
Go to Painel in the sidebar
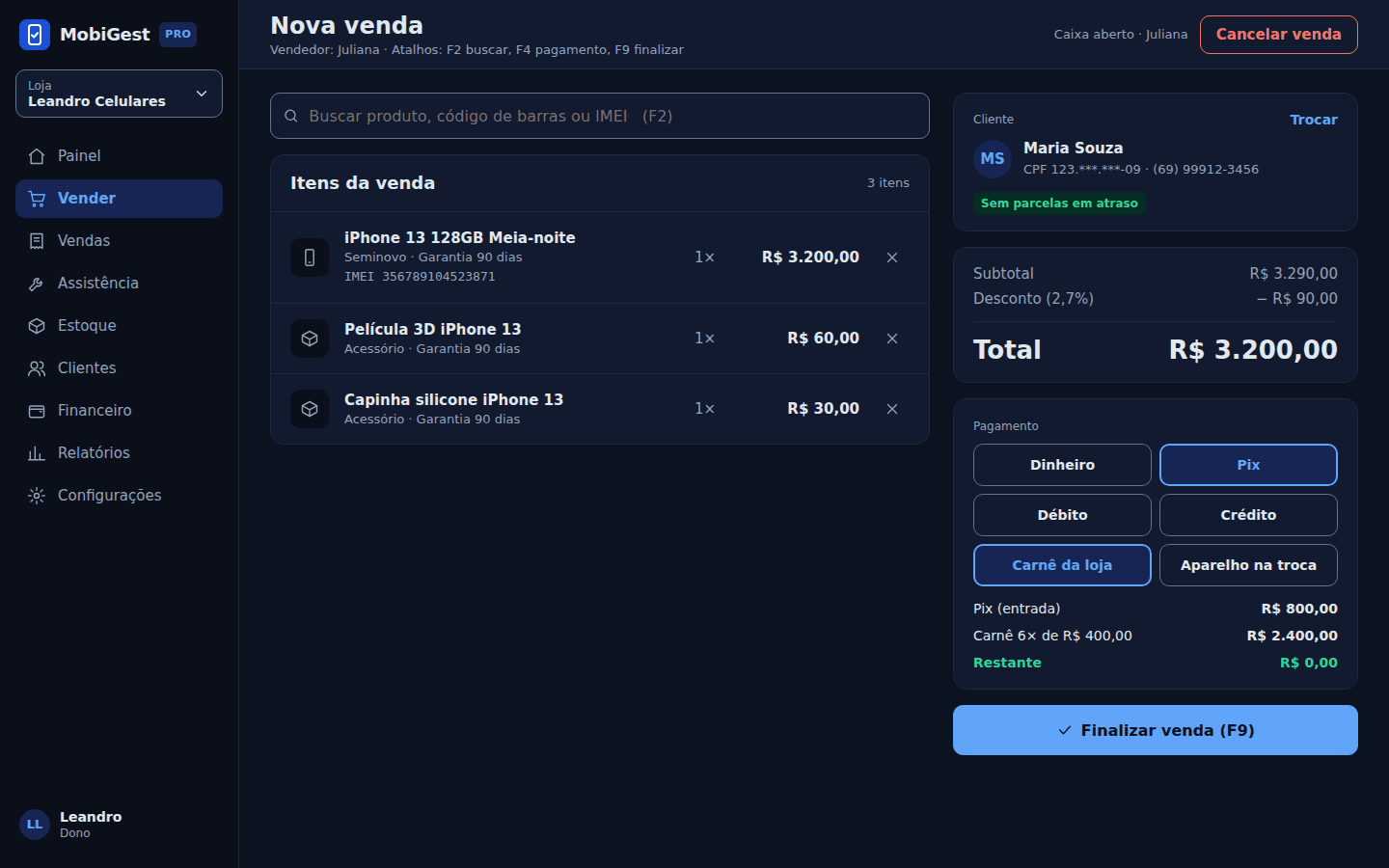(x=119, y=156)
